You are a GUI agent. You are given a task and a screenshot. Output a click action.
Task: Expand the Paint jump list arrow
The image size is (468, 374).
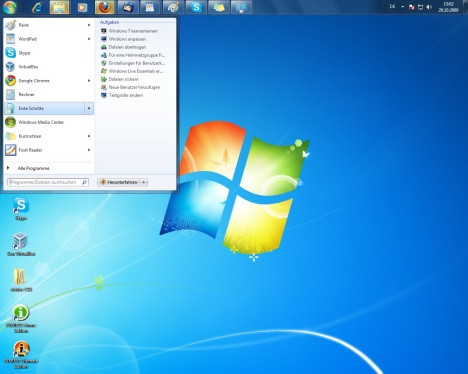tap(89, 25)
